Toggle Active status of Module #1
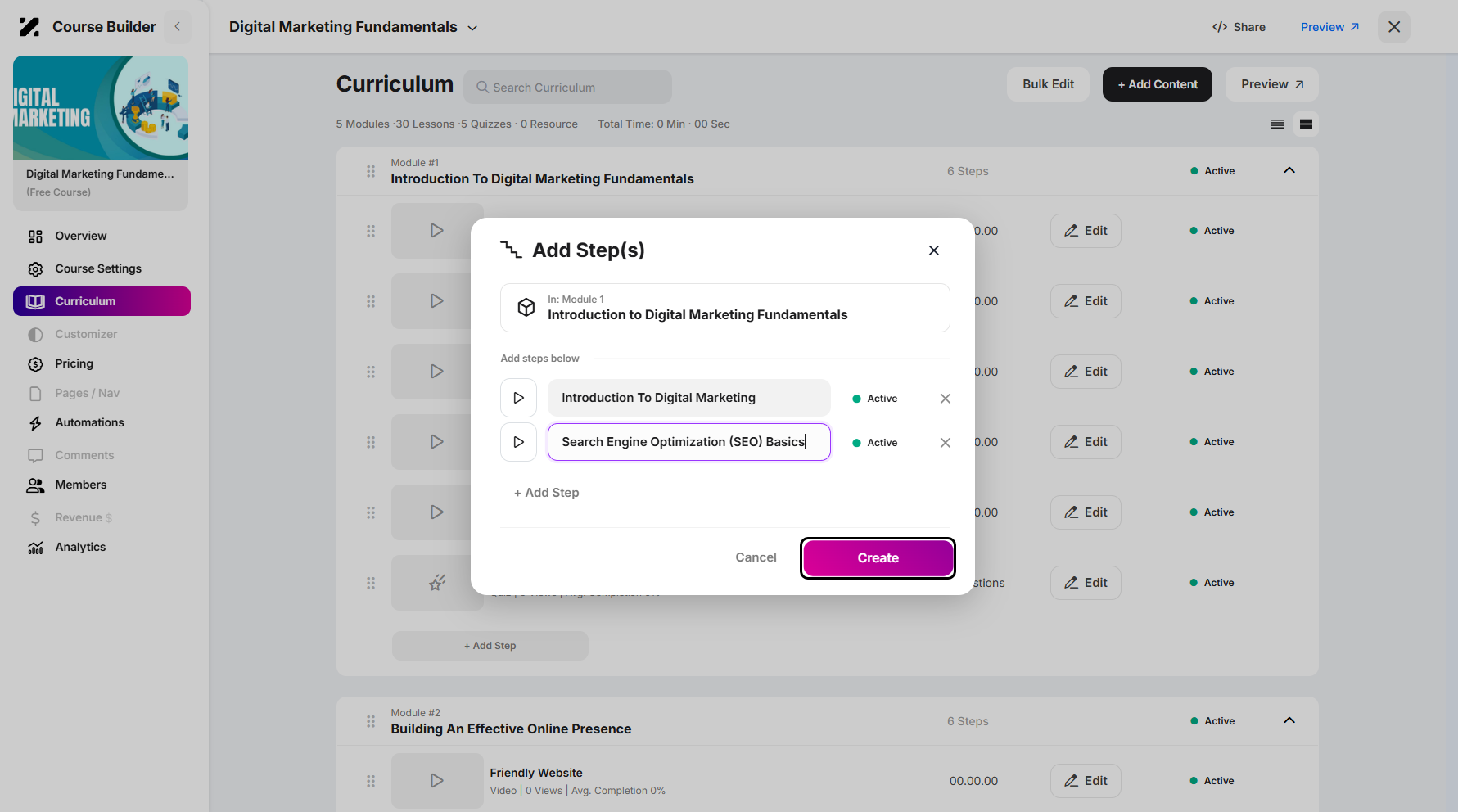This screenshot has width=1458, height=812. tap(1212, 171)
